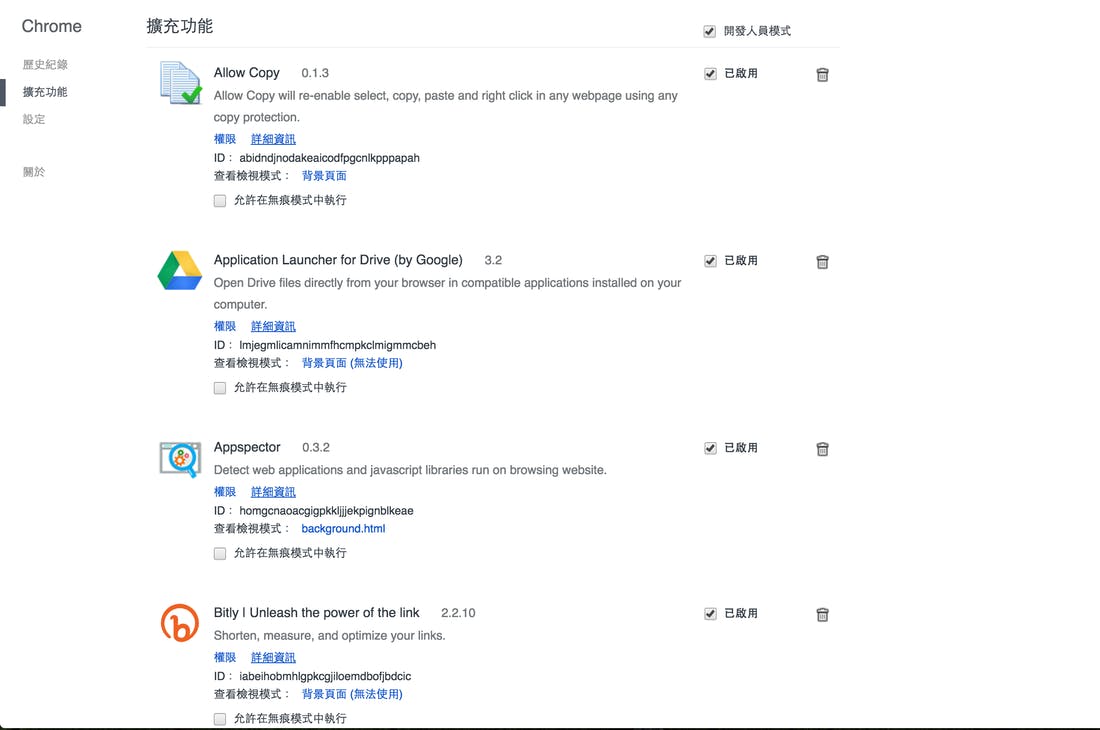This screenshot has width=1100, height=730.
Task: Allow Appspector in incognito mode checkbox
Action: [x=220, y=554]
